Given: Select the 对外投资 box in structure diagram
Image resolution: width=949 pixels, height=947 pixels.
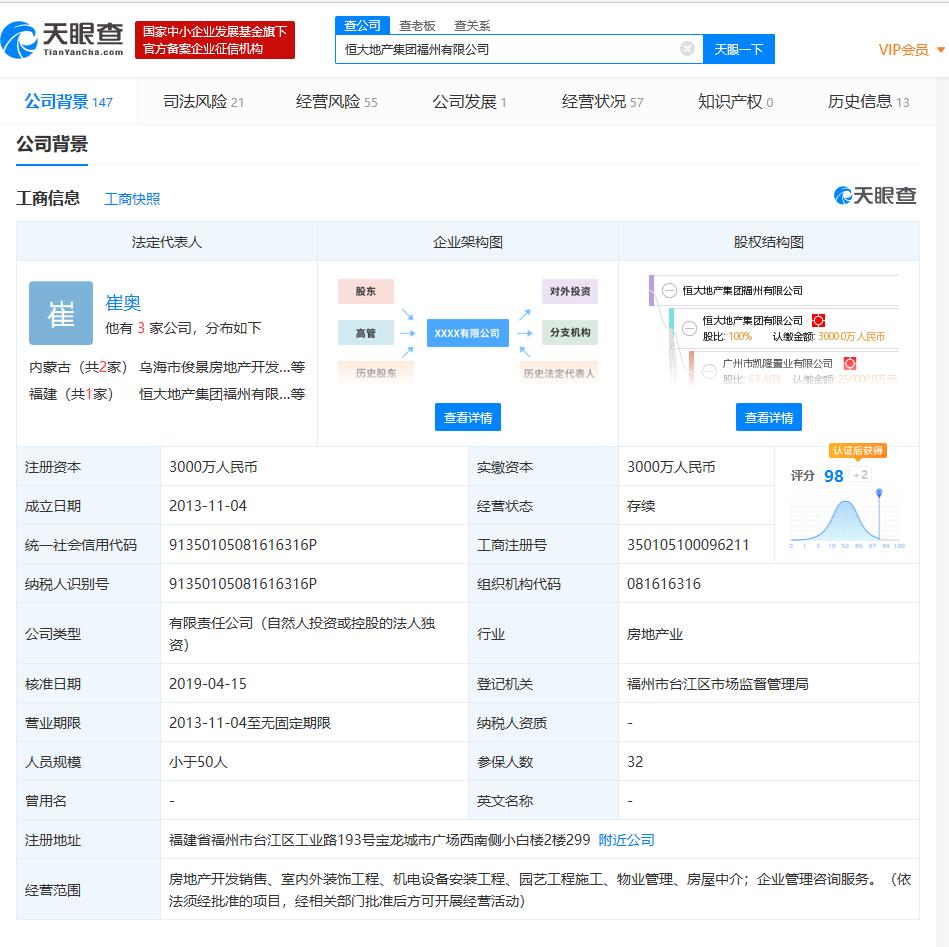Looking at the screenshot, I should pyautogui.click(x=570, y=291).
